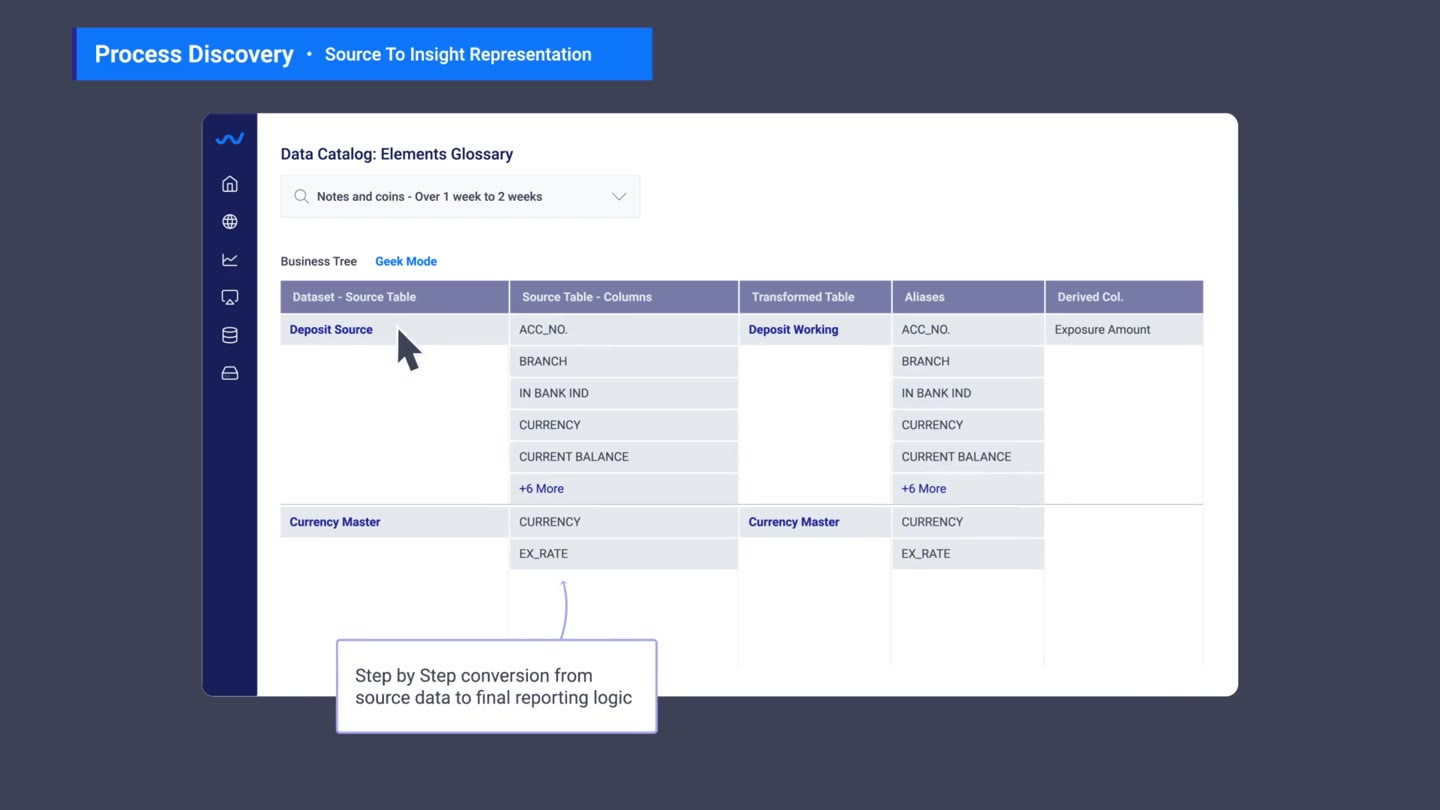Expand +6 More under Aliases
This screenshot has width=1440, height=810.
[923, 489]
